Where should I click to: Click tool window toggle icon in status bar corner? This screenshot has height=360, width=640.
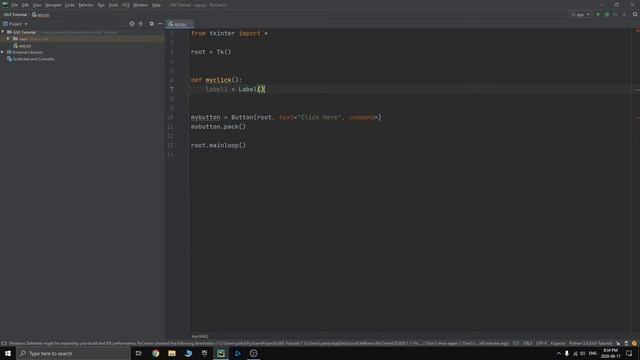click(x=4, y=344)
